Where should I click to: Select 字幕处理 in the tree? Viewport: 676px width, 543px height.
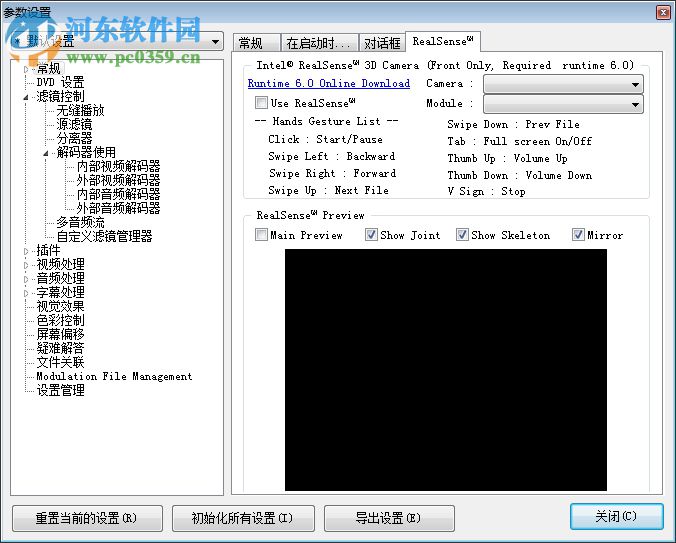60,292
